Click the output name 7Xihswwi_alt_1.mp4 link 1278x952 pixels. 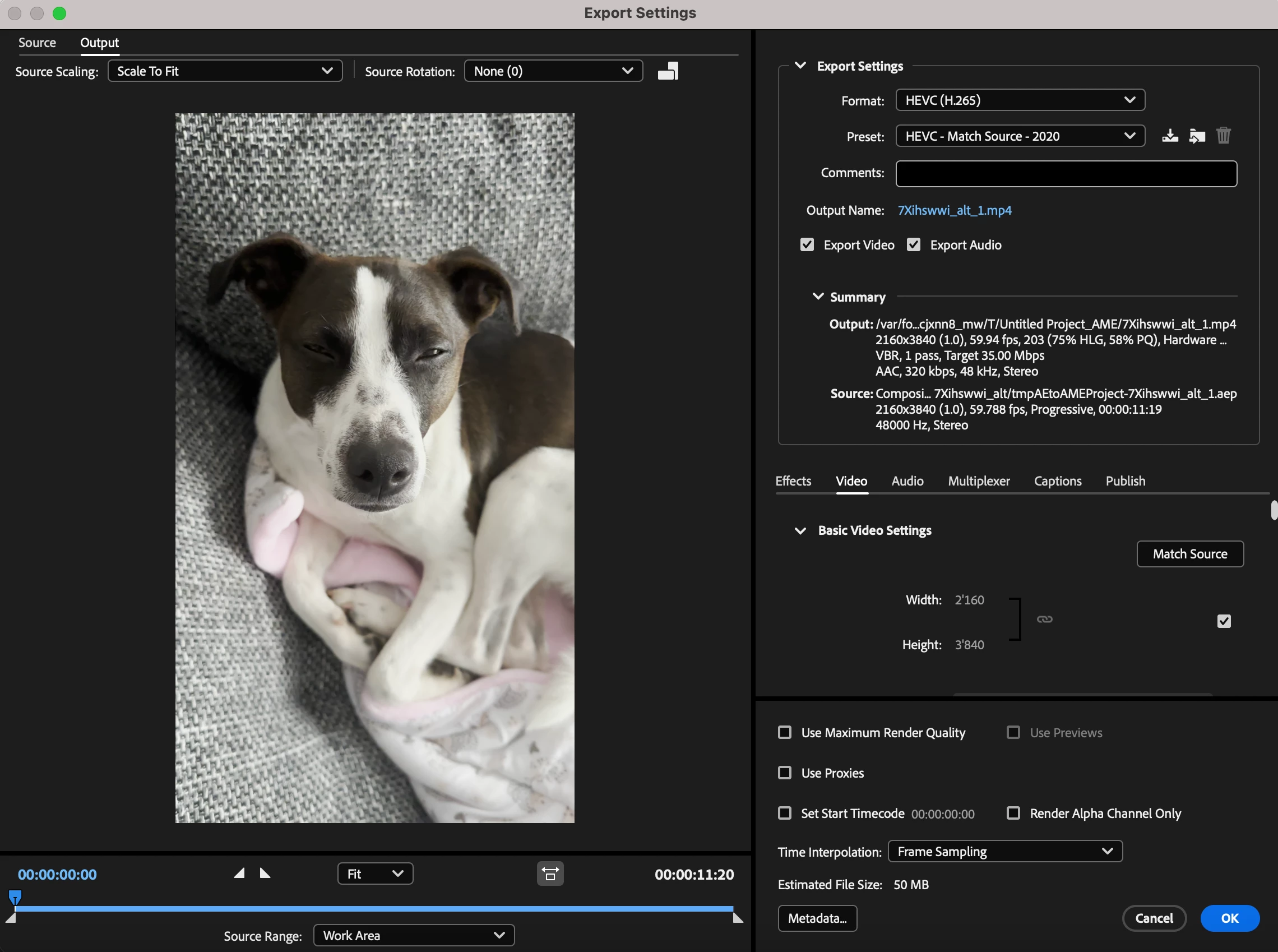coord(954,210)
